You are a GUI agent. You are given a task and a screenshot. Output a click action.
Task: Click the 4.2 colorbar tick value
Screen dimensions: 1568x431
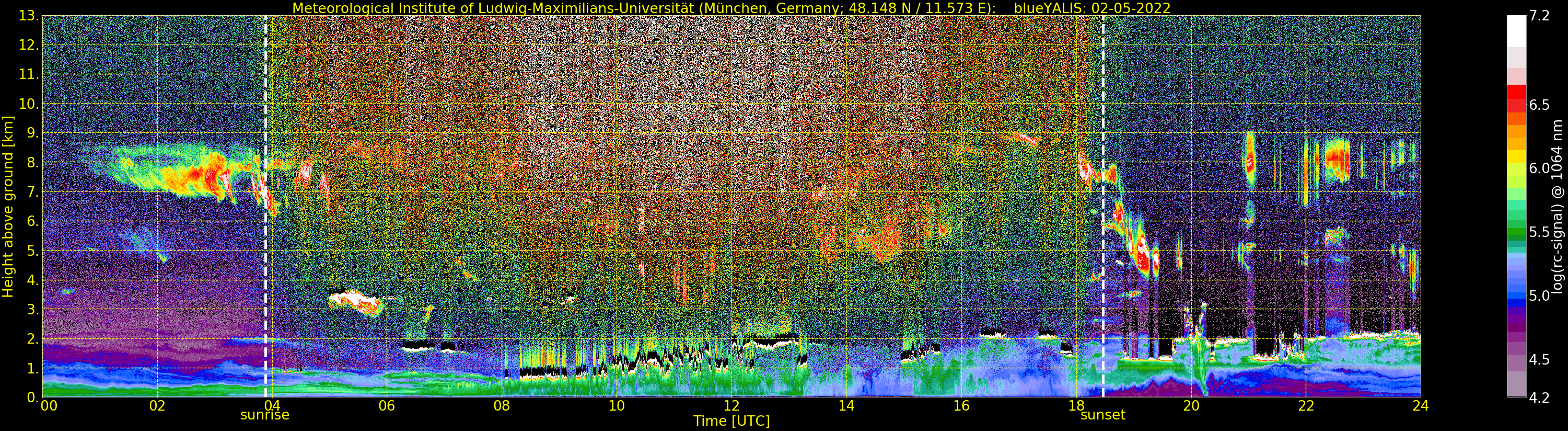1539,398
